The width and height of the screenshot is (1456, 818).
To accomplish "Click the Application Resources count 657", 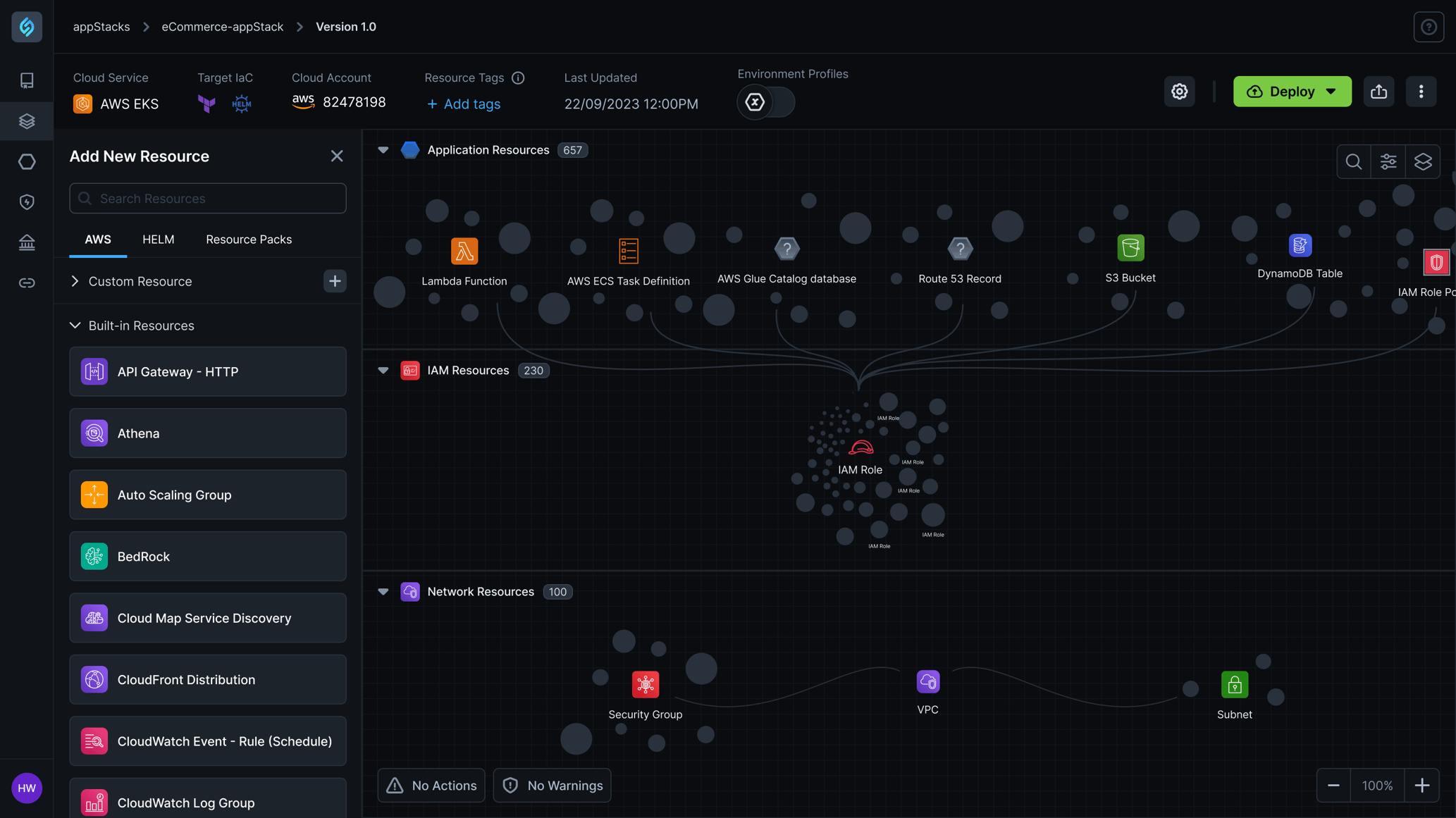I will [x=572, y=149].
